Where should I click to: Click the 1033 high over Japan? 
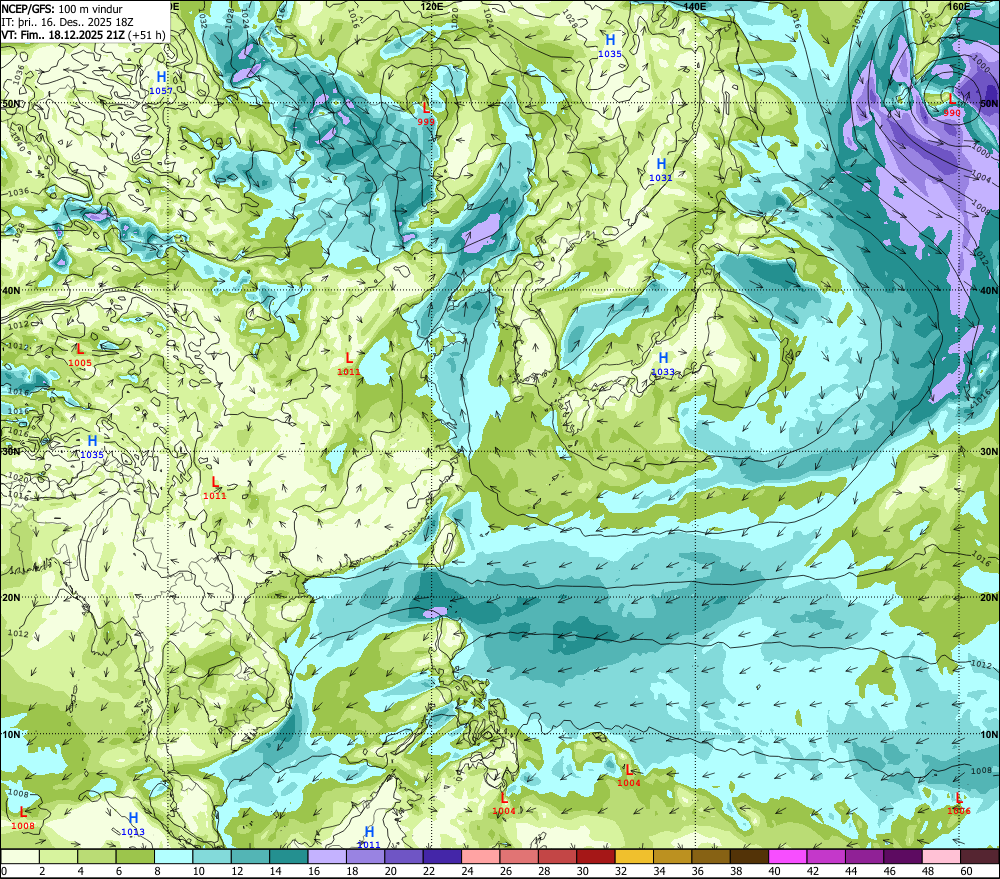(663, 364)
